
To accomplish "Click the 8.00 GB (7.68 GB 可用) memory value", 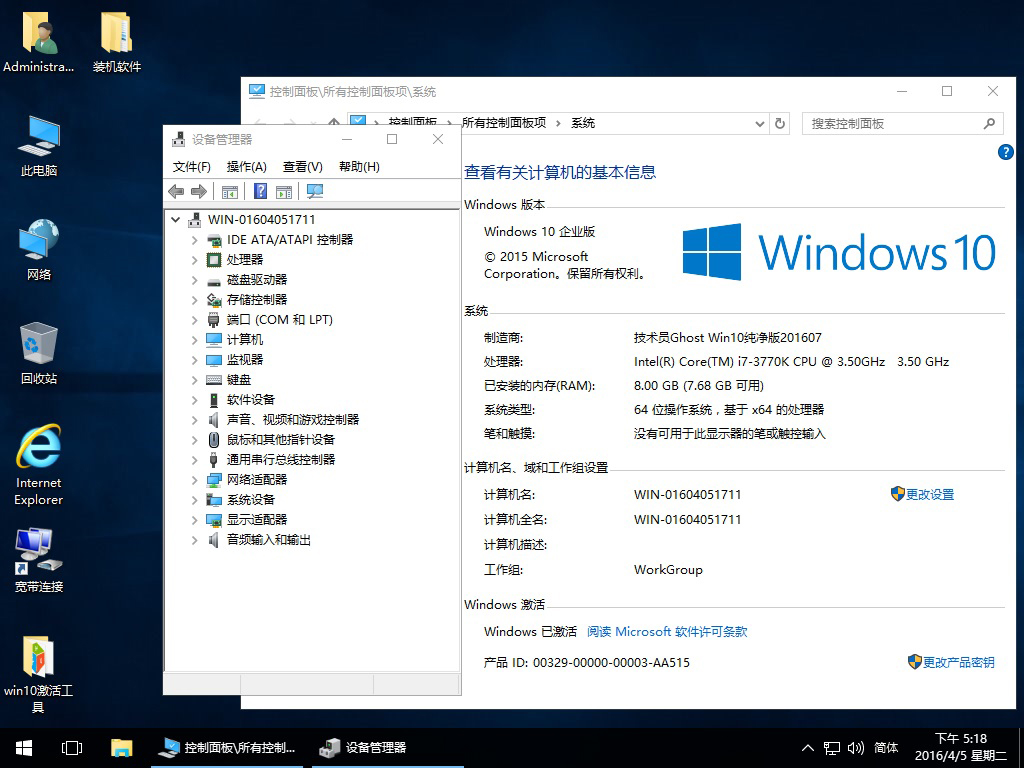I will tap(699, 386).
